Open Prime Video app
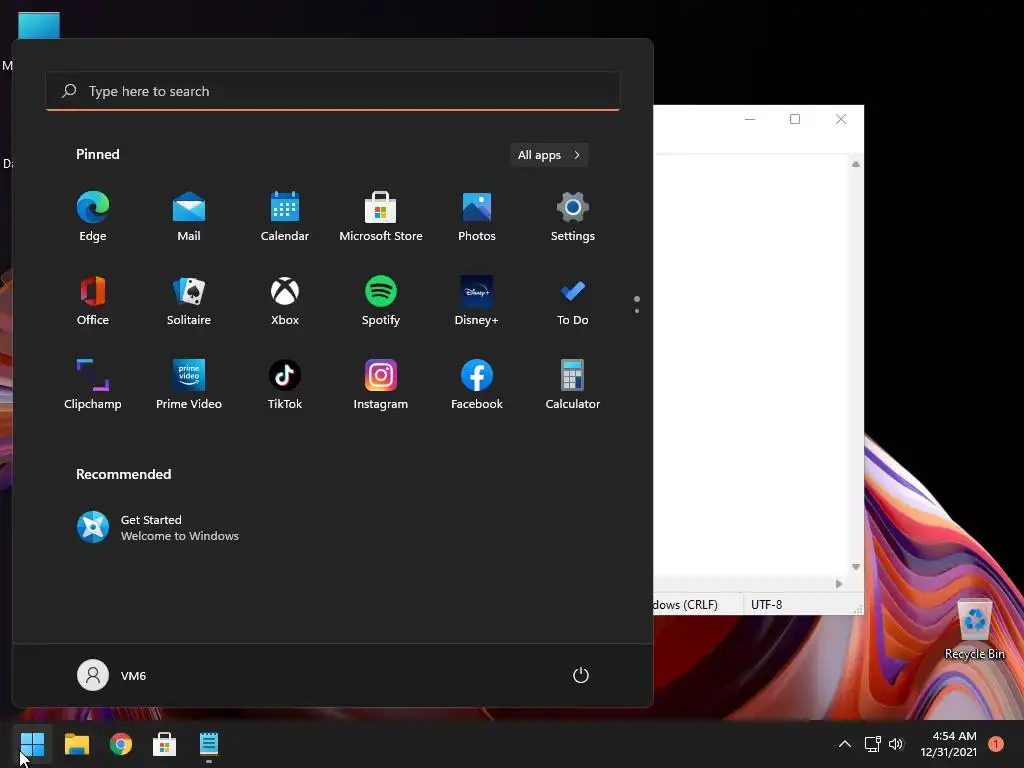1024x768 pixels. coord(189,385)
